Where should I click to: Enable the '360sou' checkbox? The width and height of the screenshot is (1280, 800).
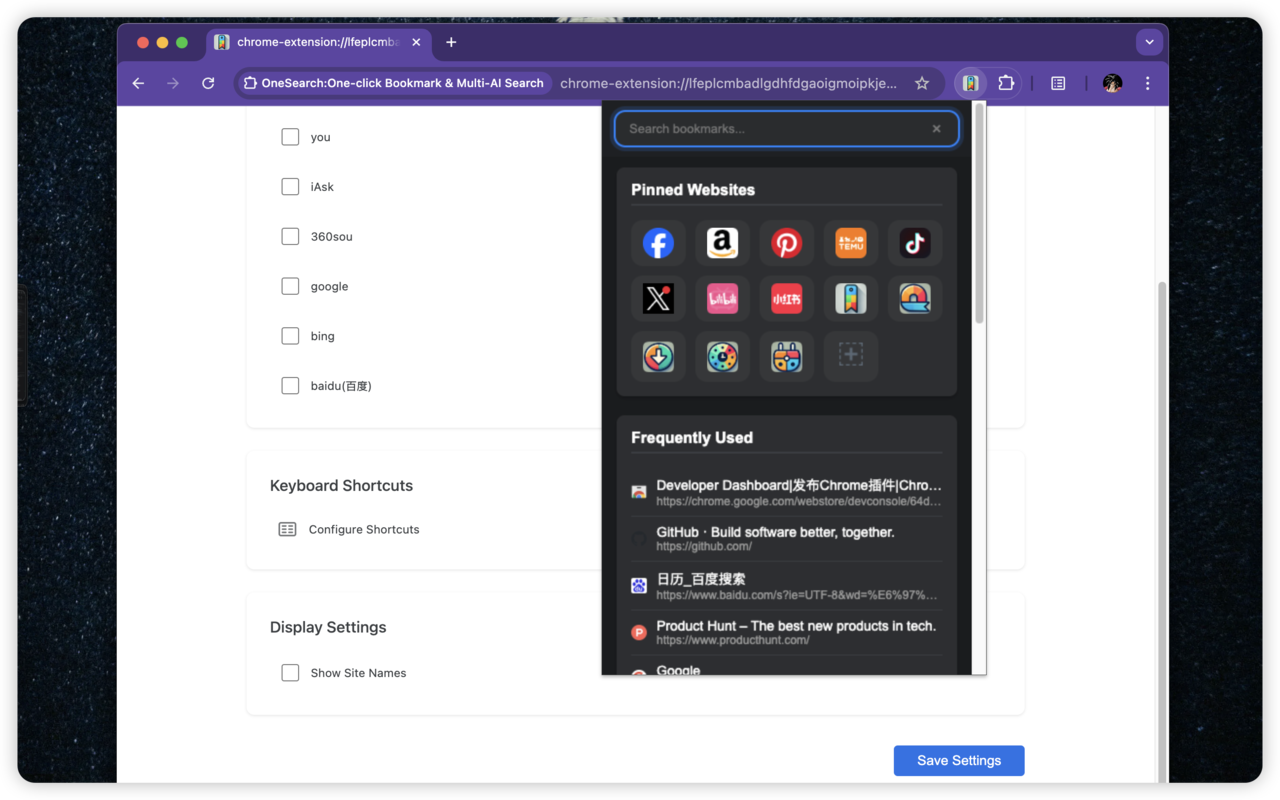point(290,237)
